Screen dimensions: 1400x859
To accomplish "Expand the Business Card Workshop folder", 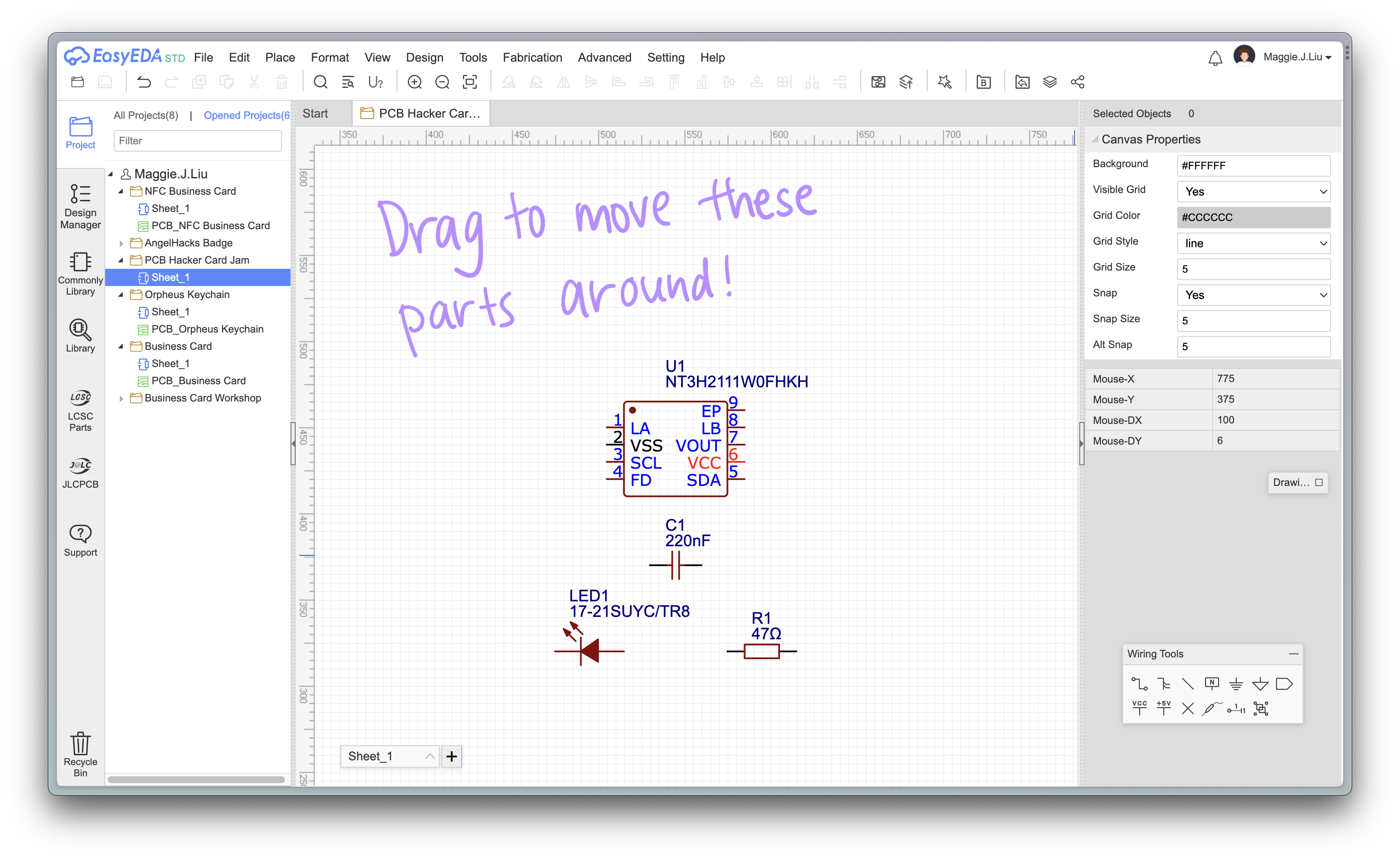I will pos(121,398).
